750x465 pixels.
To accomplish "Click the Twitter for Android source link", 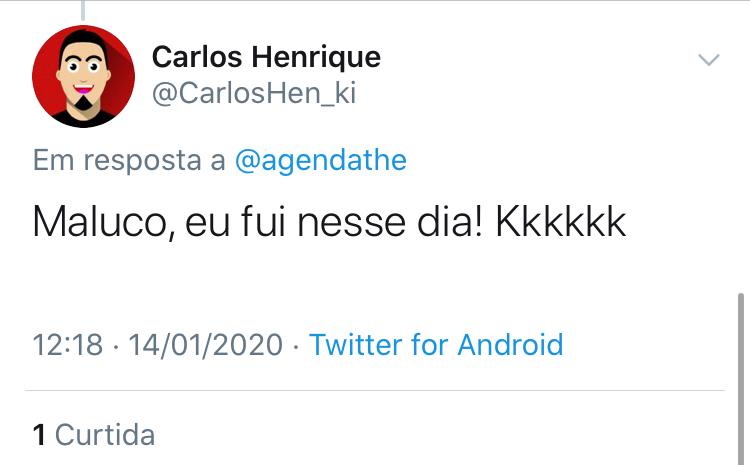I will tap(436, 345).
